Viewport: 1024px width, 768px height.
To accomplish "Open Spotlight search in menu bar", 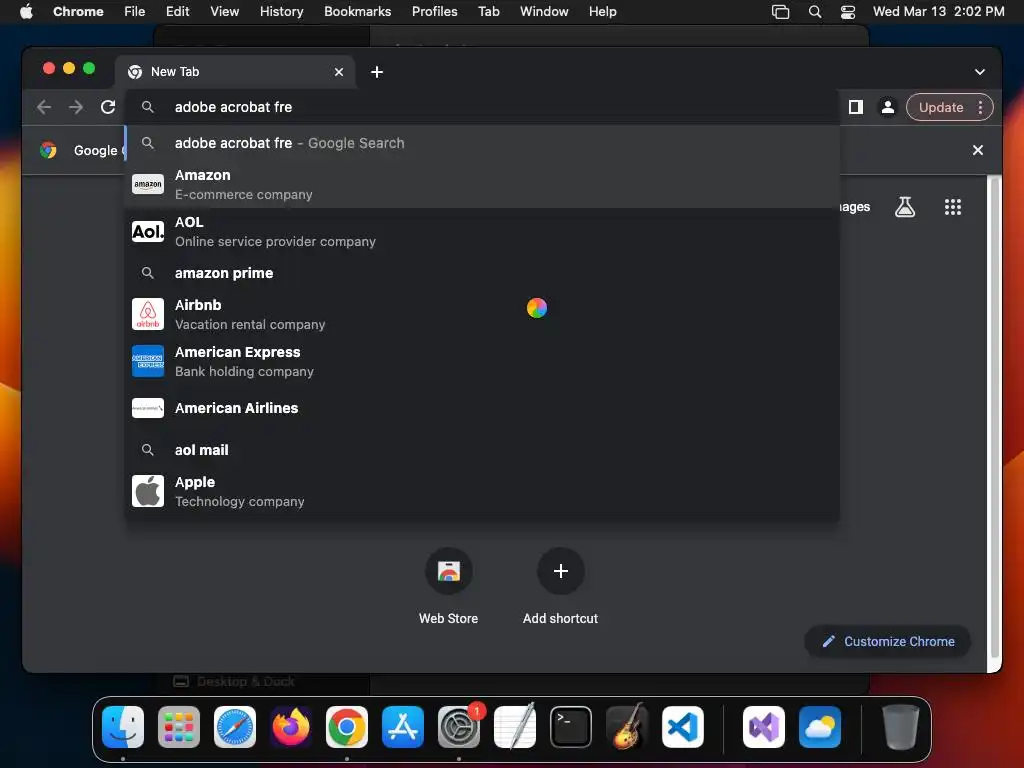I will 814,11.
